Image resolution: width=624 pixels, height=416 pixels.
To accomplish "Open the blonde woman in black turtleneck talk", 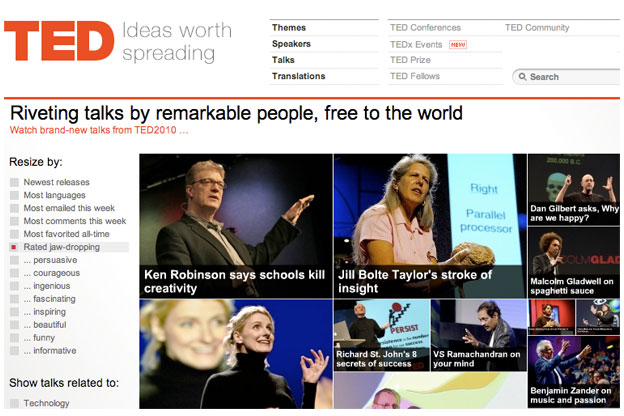I will coord(236,354).
